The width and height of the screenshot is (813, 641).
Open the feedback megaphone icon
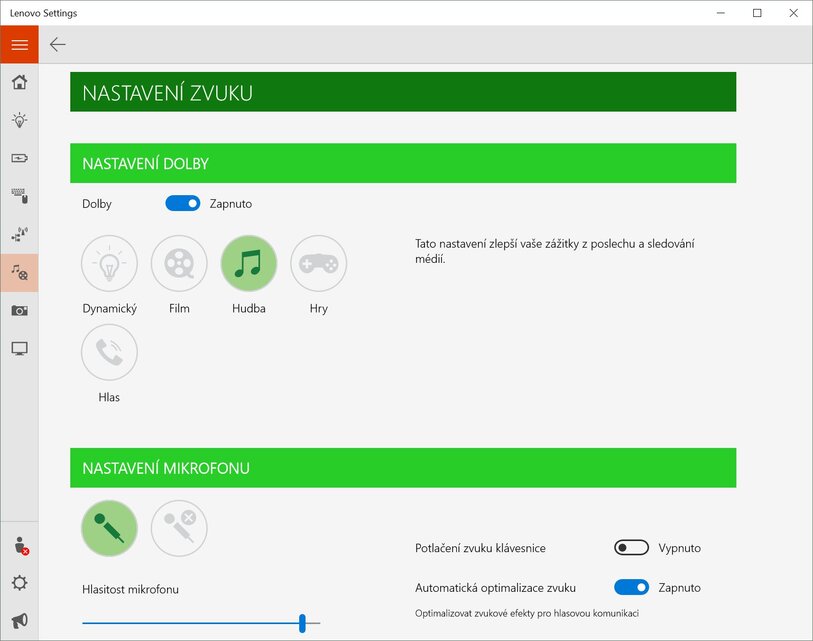(x=19, y=621)
